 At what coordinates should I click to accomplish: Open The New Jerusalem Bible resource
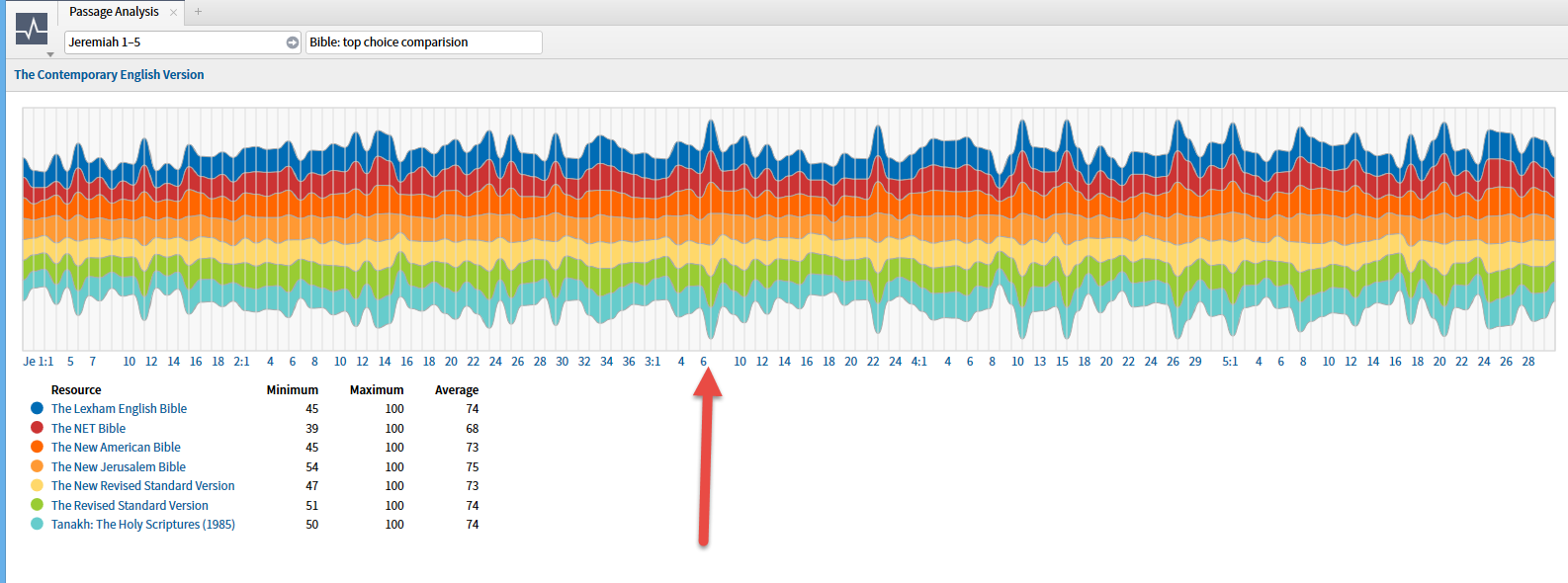click(x=119, y=467)
